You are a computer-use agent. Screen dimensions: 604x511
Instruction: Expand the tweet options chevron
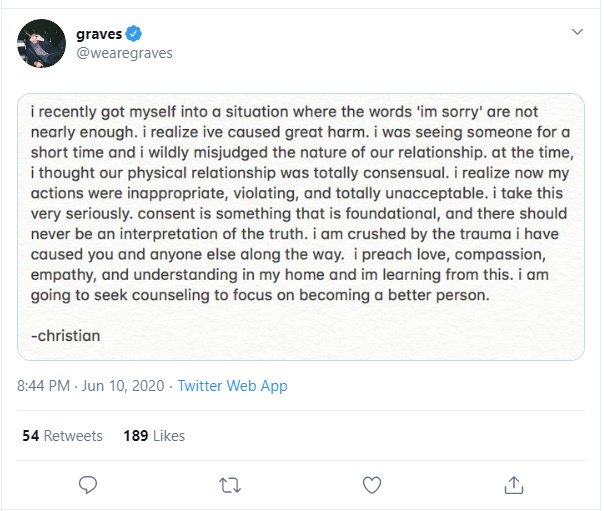tap(577, 32)
